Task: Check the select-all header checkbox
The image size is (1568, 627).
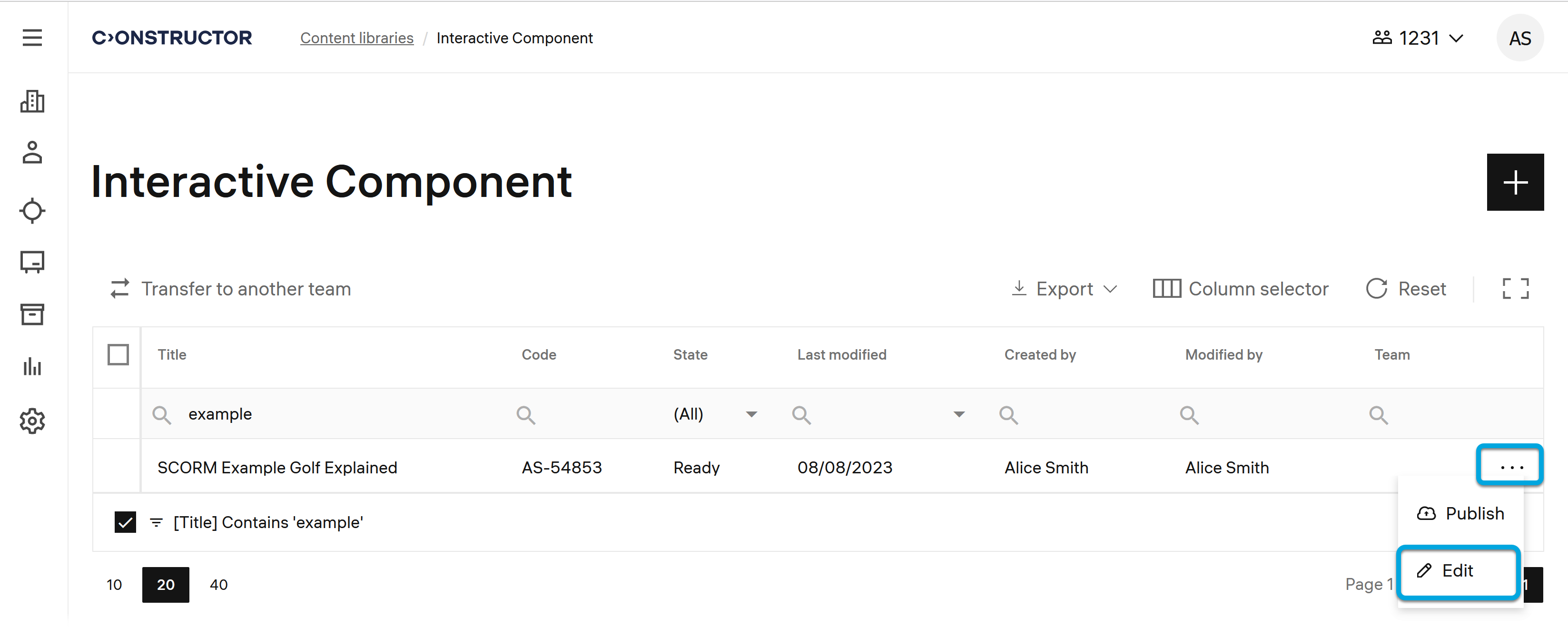Action: [x=118, y=354]
